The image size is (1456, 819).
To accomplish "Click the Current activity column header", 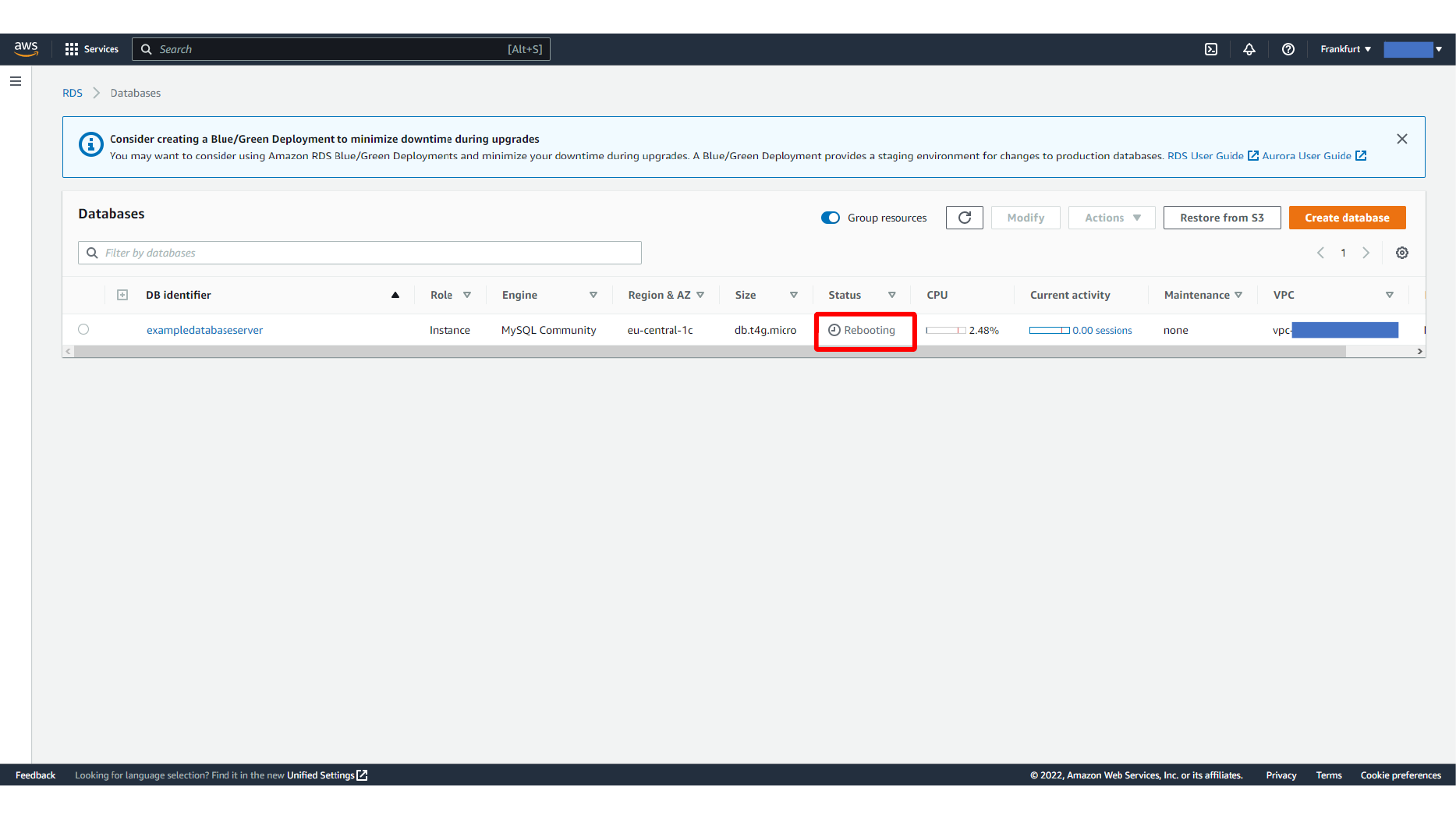I will click(x=1070, y=295).
